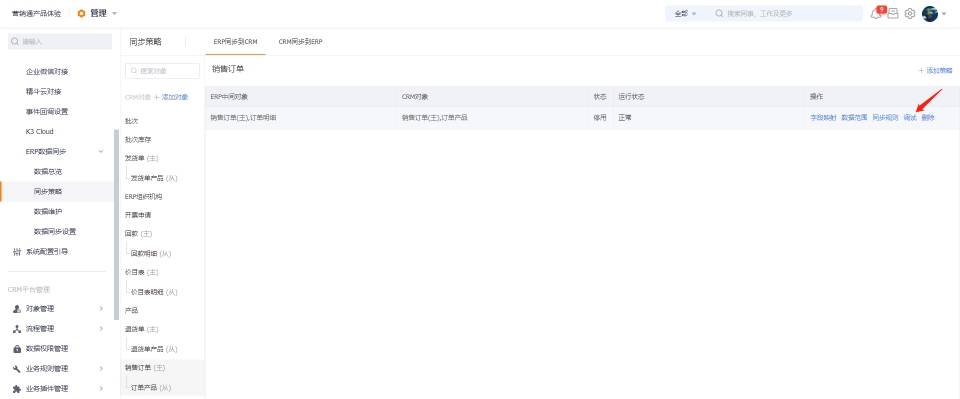
Task: Open 数据范围 for the sales order row
Action: (x=854, y=117)
